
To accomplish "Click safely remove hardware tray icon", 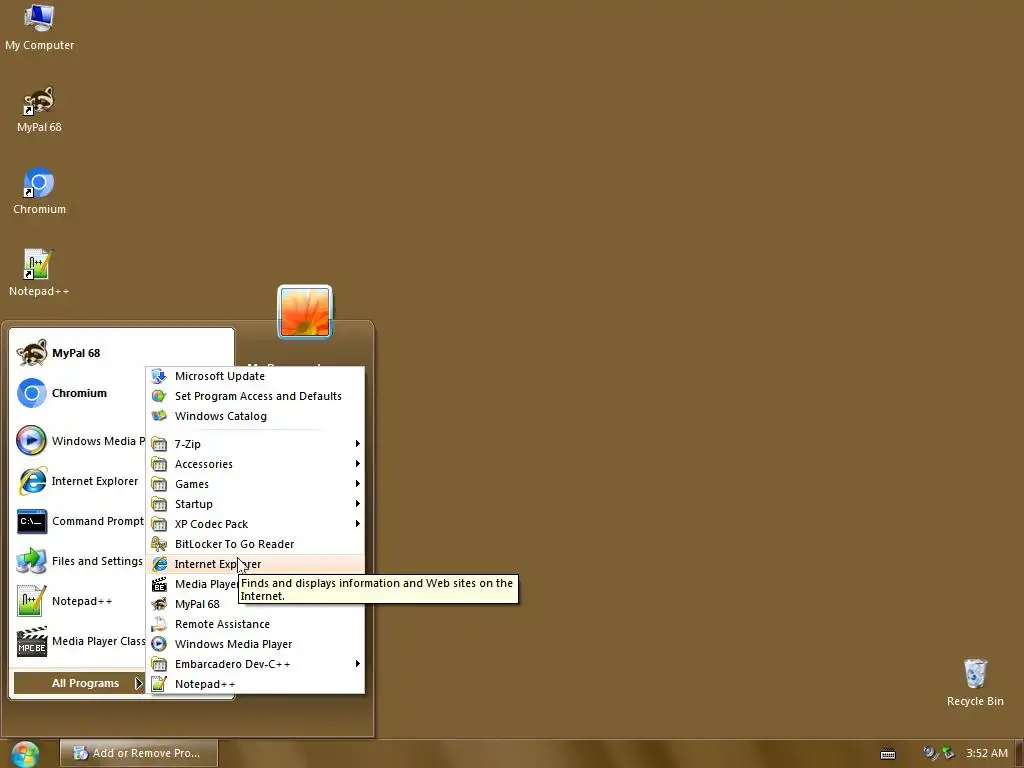I will [948, 753].
